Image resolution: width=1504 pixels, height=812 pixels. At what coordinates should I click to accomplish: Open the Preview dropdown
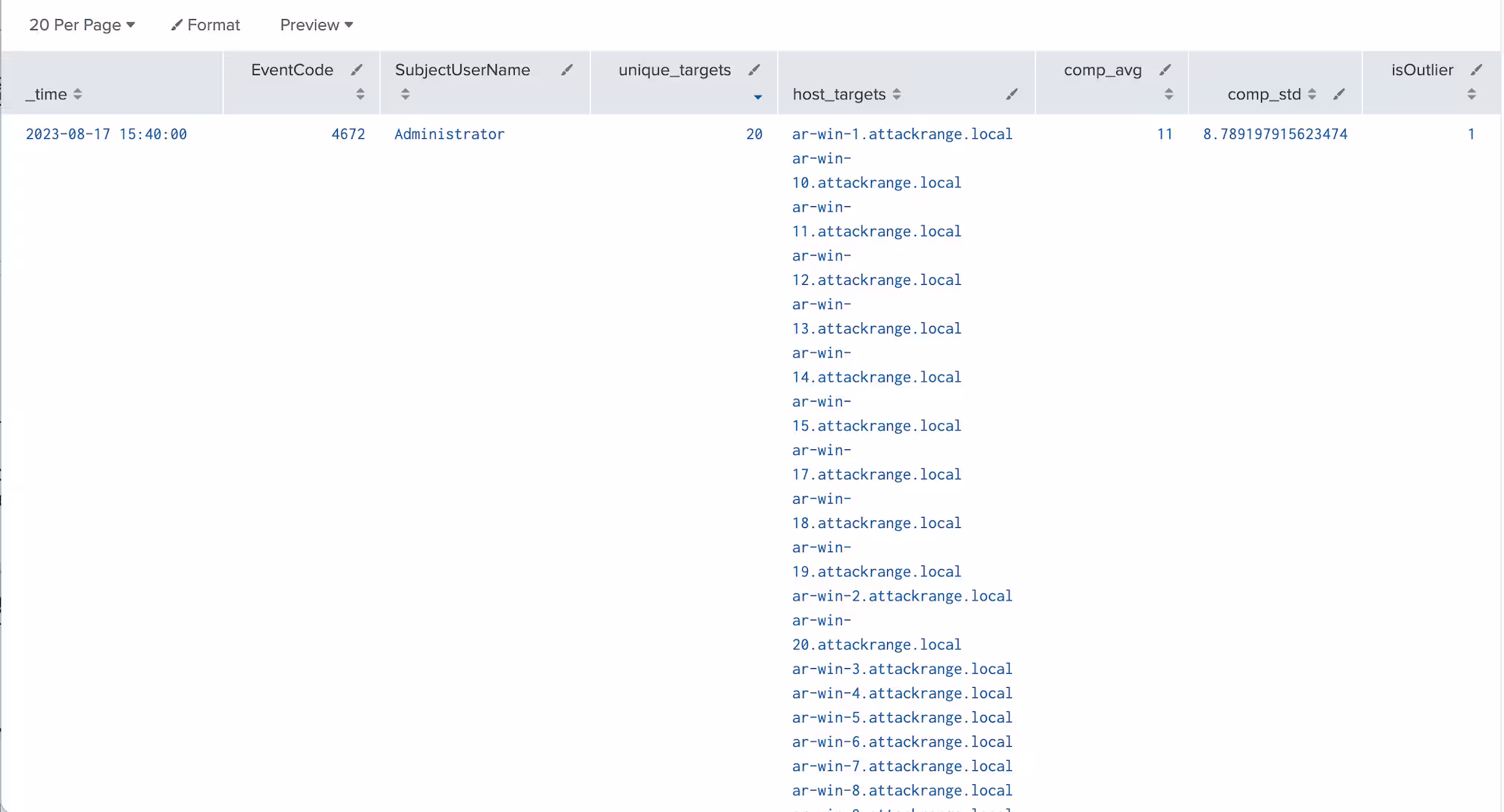(x=317, y=25)
